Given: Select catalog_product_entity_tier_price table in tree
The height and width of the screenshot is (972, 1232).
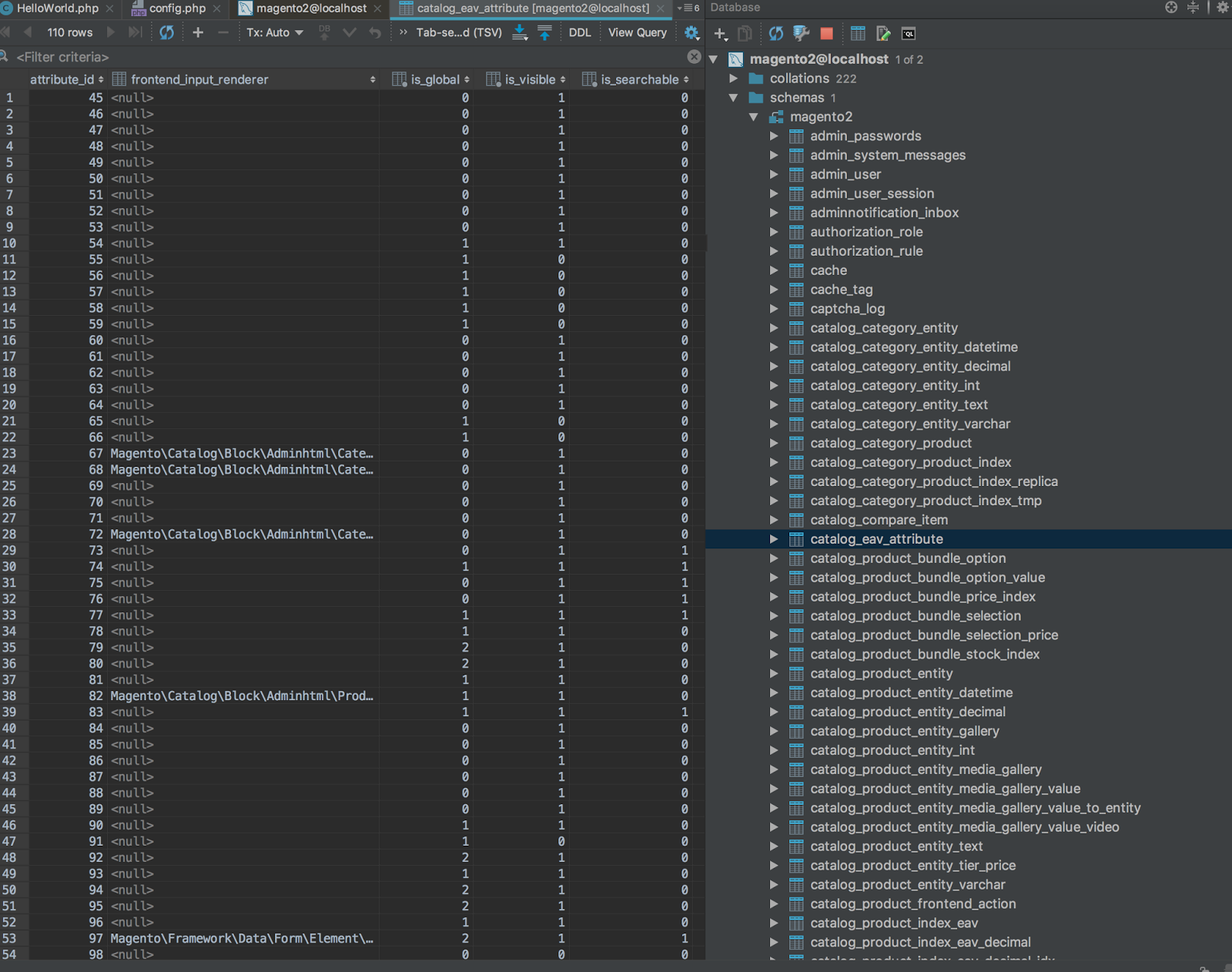Looking at the screenshot, I should 912,866.
